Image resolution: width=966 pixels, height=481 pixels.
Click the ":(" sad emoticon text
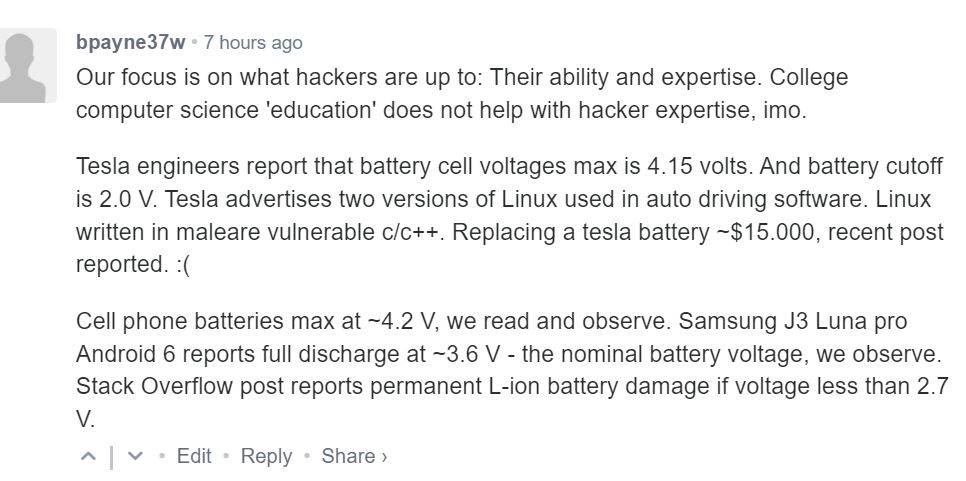pyautogui.click(x=182, y=265)
